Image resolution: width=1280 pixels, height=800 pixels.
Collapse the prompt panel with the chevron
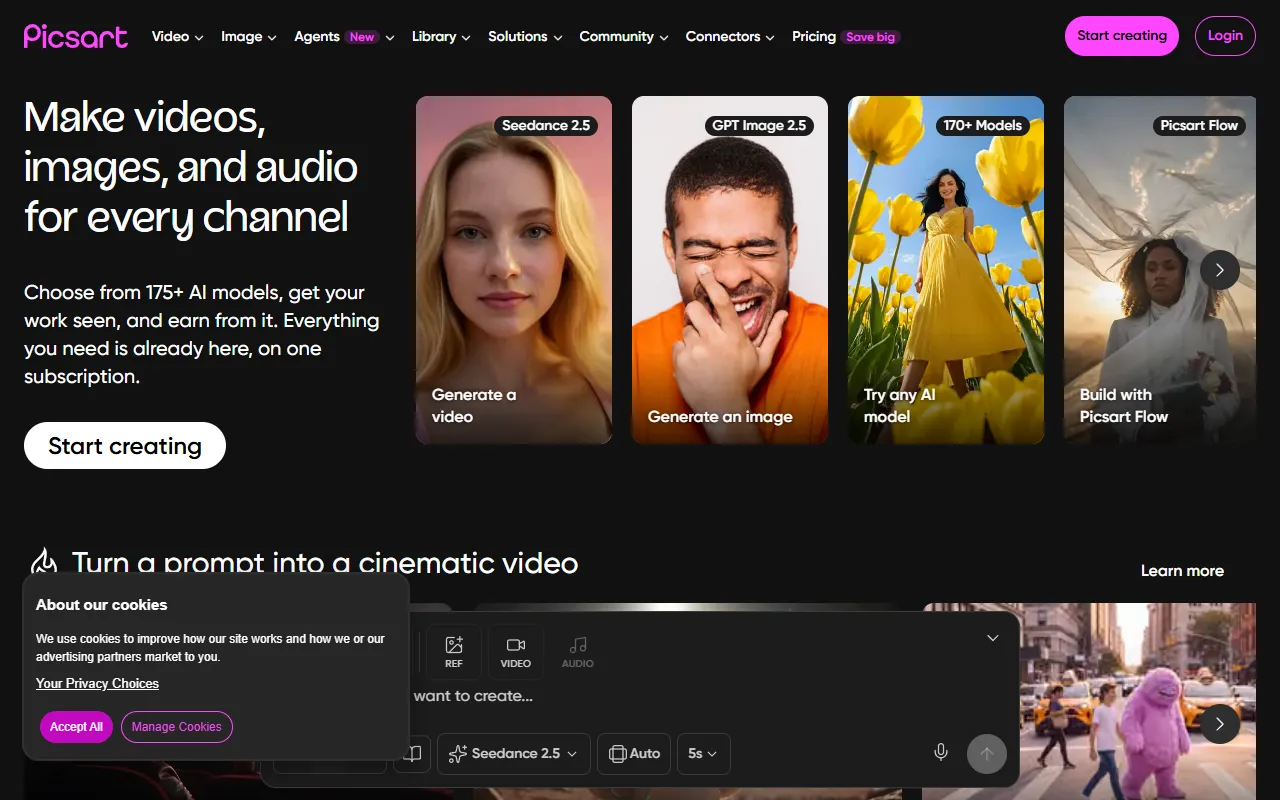993,638
